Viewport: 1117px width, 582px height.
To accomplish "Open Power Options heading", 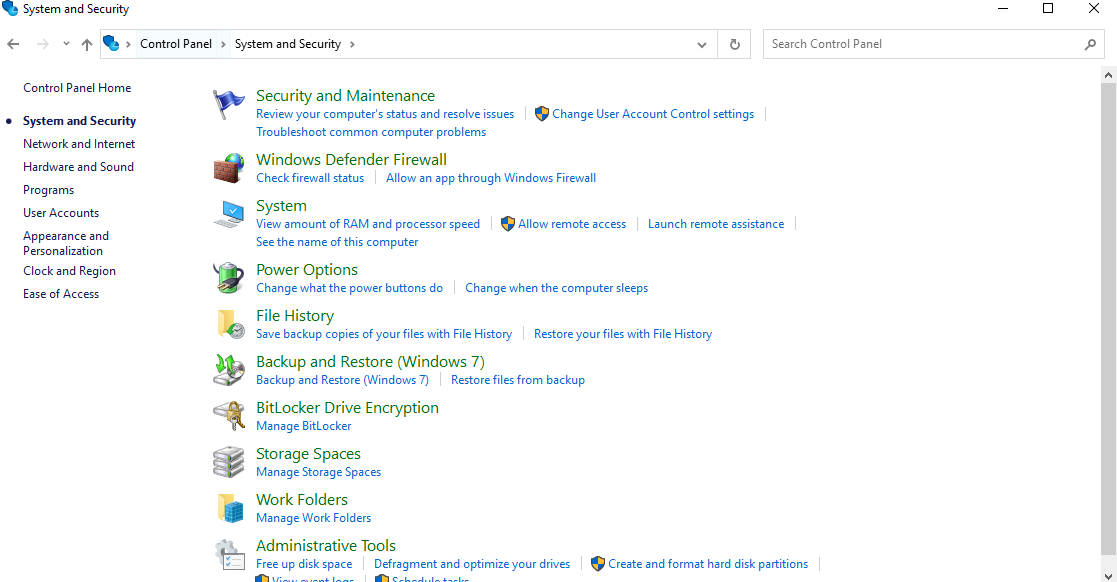I will [307, 270].
